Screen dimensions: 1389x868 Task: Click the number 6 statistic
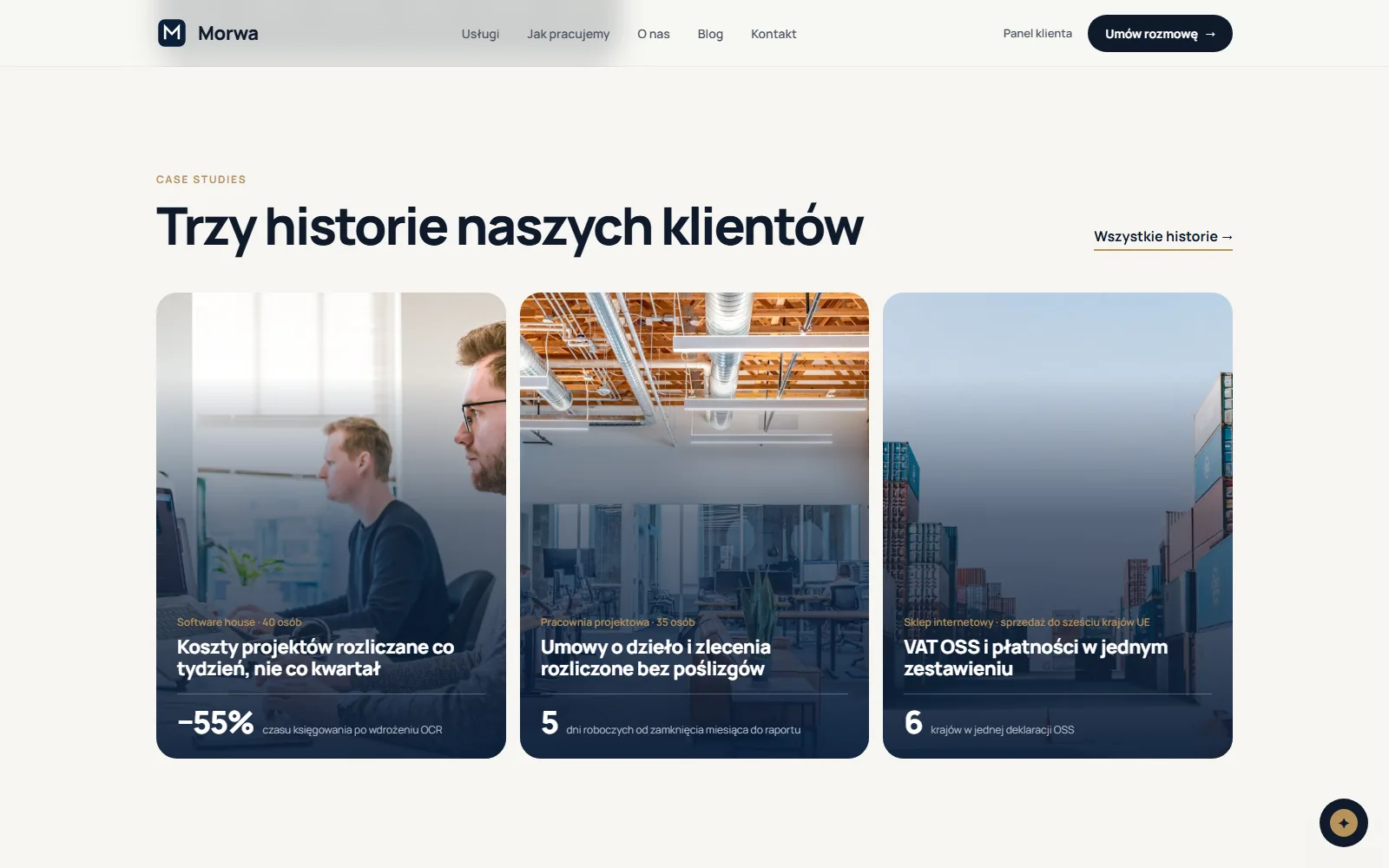pos(913,722)
